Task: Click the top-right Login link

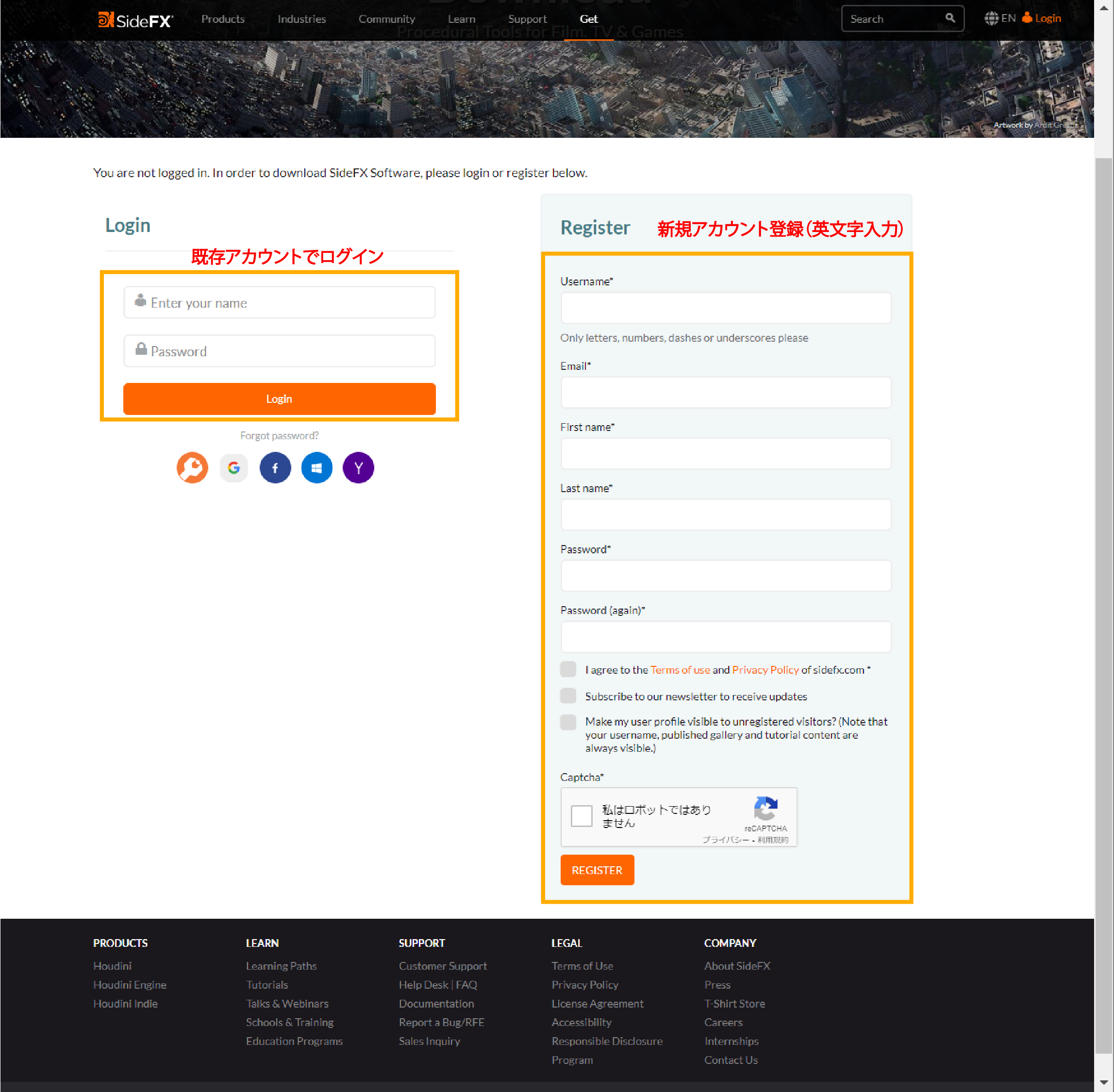Action: 1042,18
